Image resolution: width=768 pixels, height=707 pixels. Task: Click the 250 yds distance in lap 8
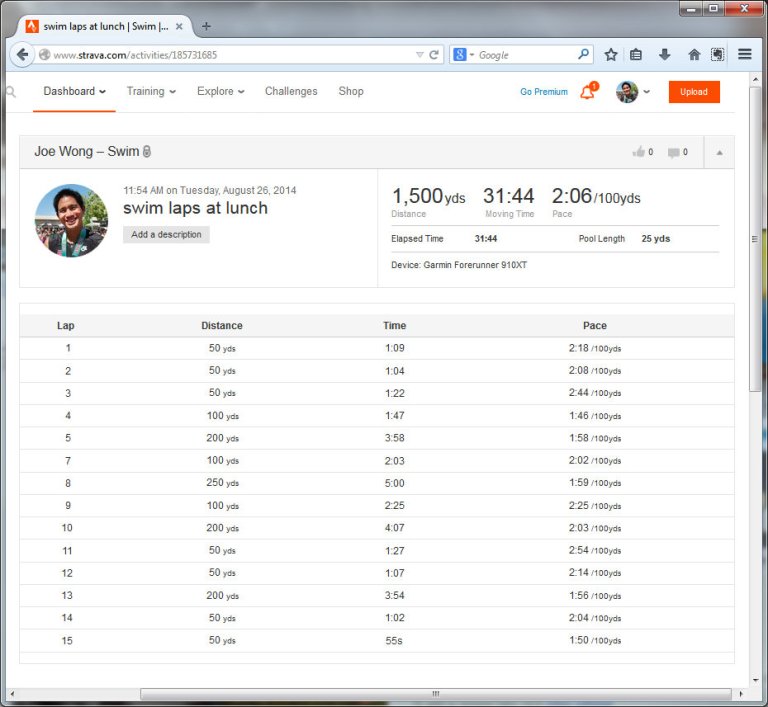pos(222,483)
